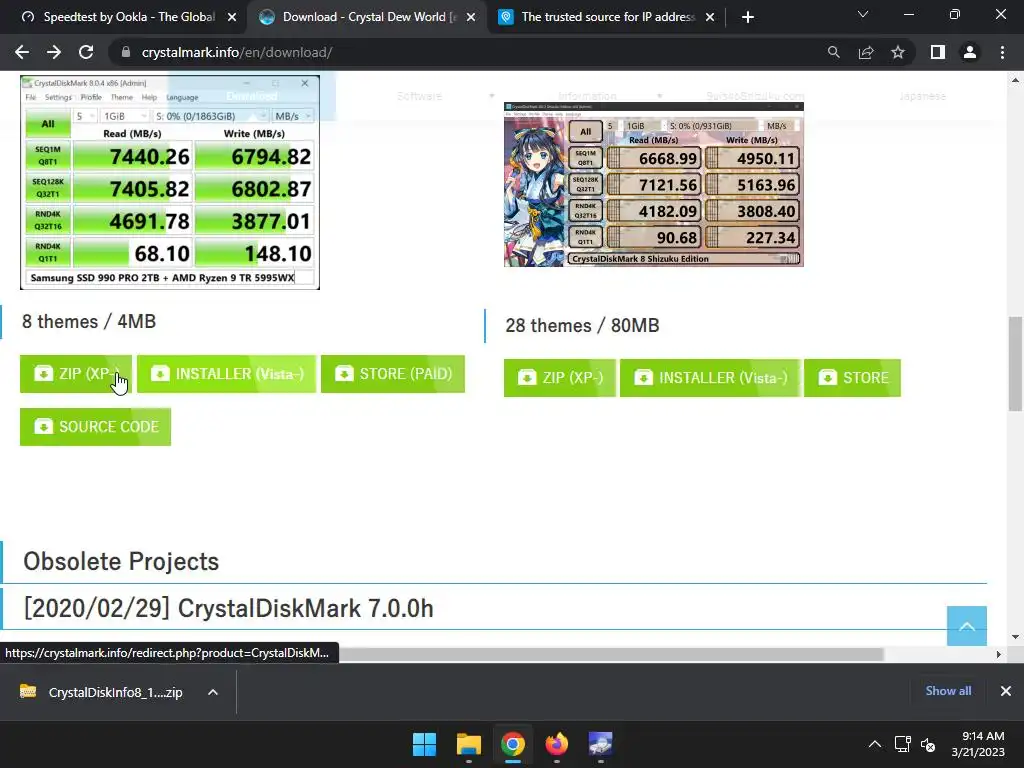Image resolution: width=1024 pixels, height=768 pixels.
Task: Open the rightmost pinned taskbar app
Action: 600,744
